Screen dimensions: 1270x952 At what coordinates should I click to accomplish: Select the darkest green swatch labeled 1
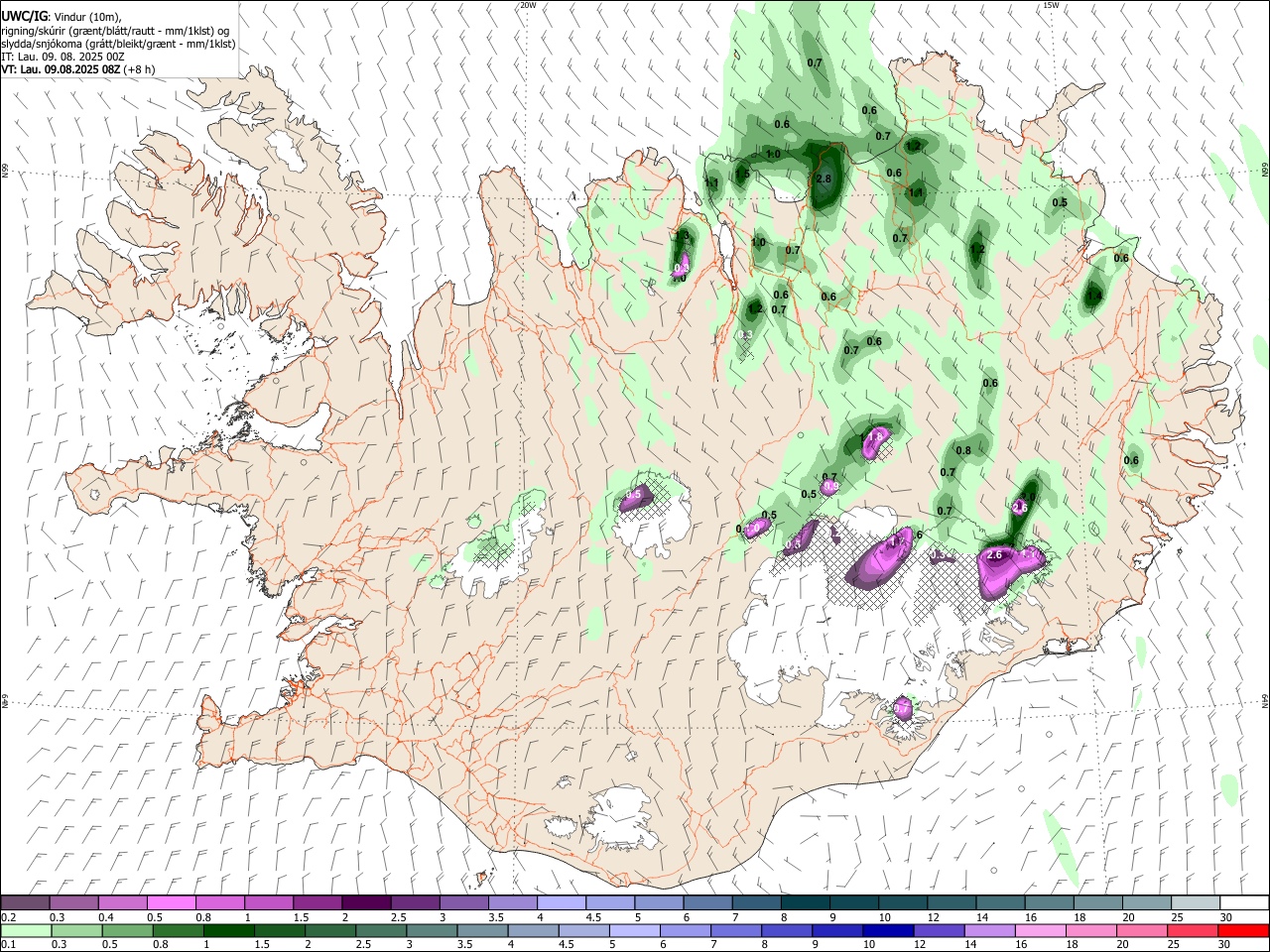click(228, 930)
